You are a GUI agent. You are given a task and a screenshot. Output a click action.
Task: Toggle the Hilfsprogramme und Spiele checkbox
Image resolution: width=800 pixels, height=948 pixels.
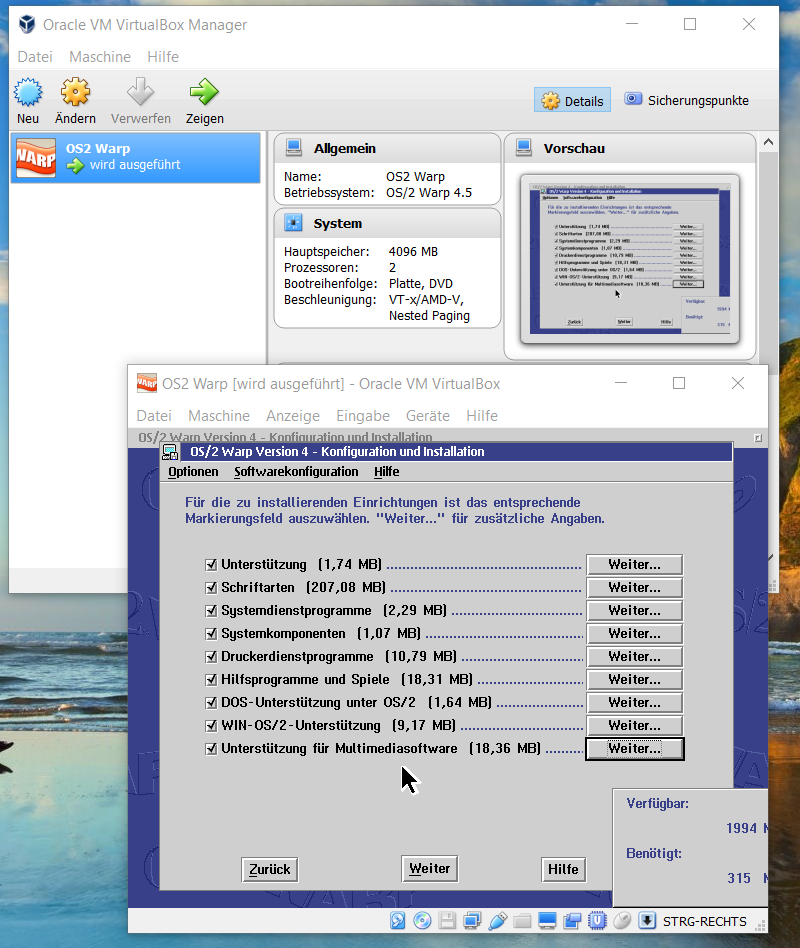tap(211, 680)
